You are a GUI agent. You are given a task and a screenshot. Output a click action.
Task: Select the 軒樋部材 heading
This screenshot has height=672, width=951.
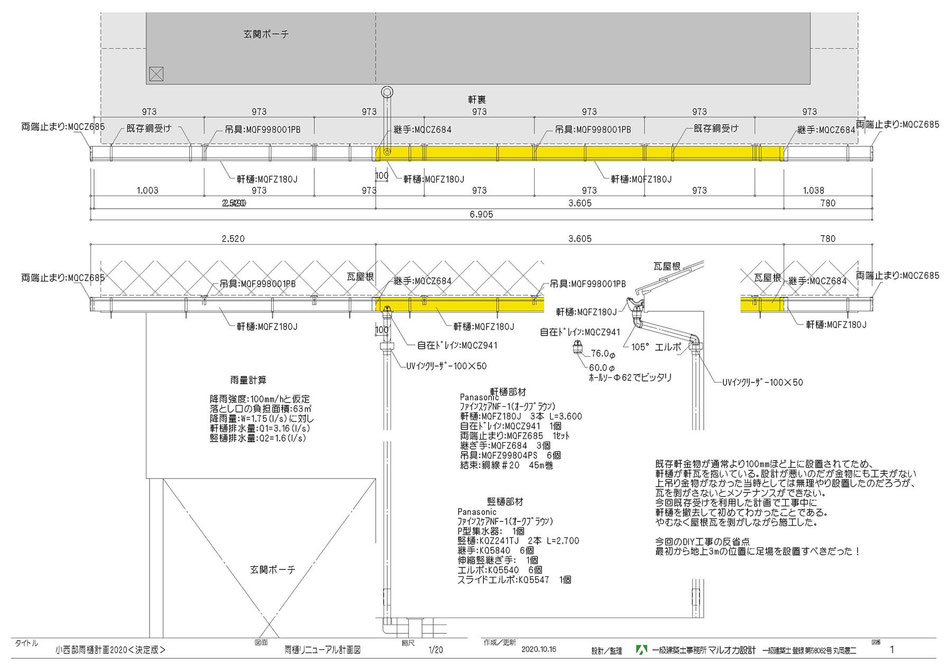508,391
